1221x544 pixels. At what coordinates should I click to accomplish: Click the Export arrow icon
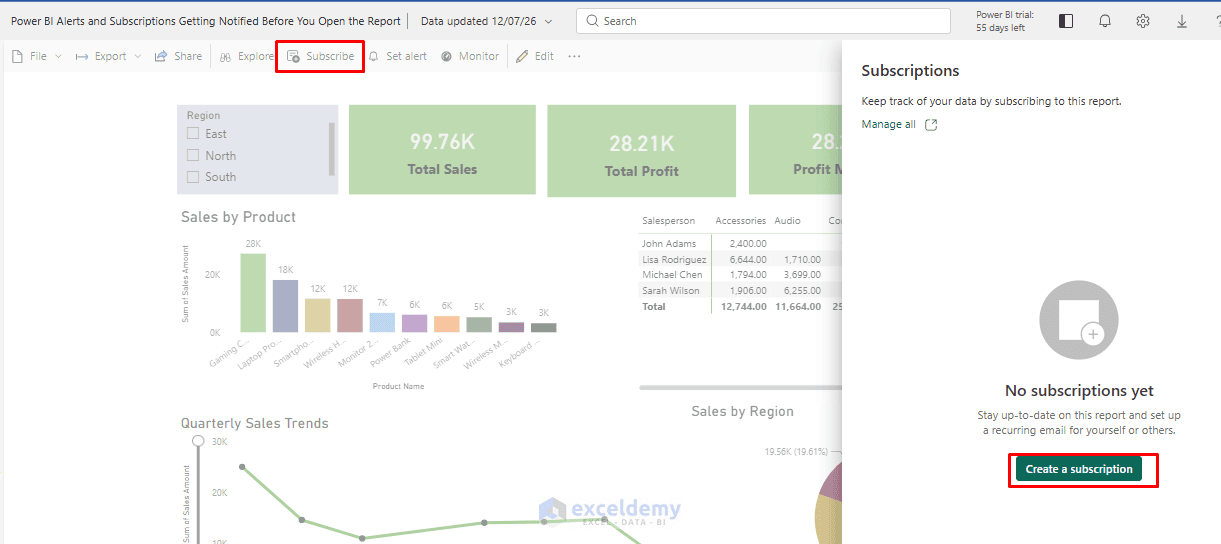[82, 57]
